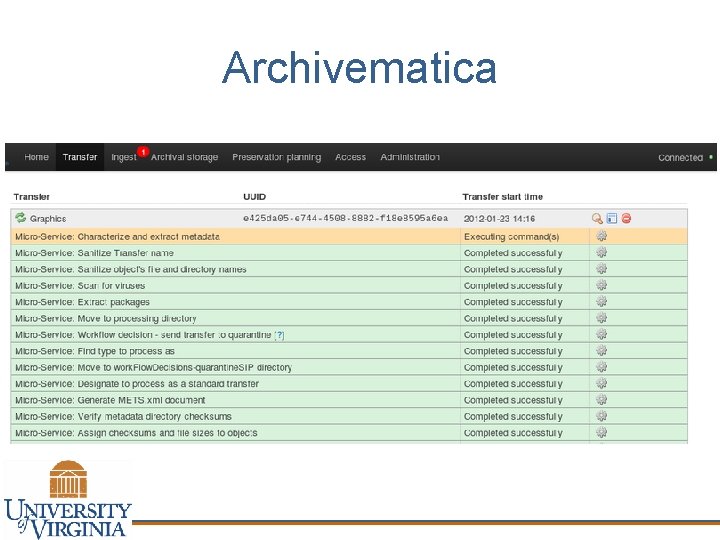Click 'Completed successfully' status for Scan for viruses
The width and height of the screenshot is (720, 540).
point(513,286)
